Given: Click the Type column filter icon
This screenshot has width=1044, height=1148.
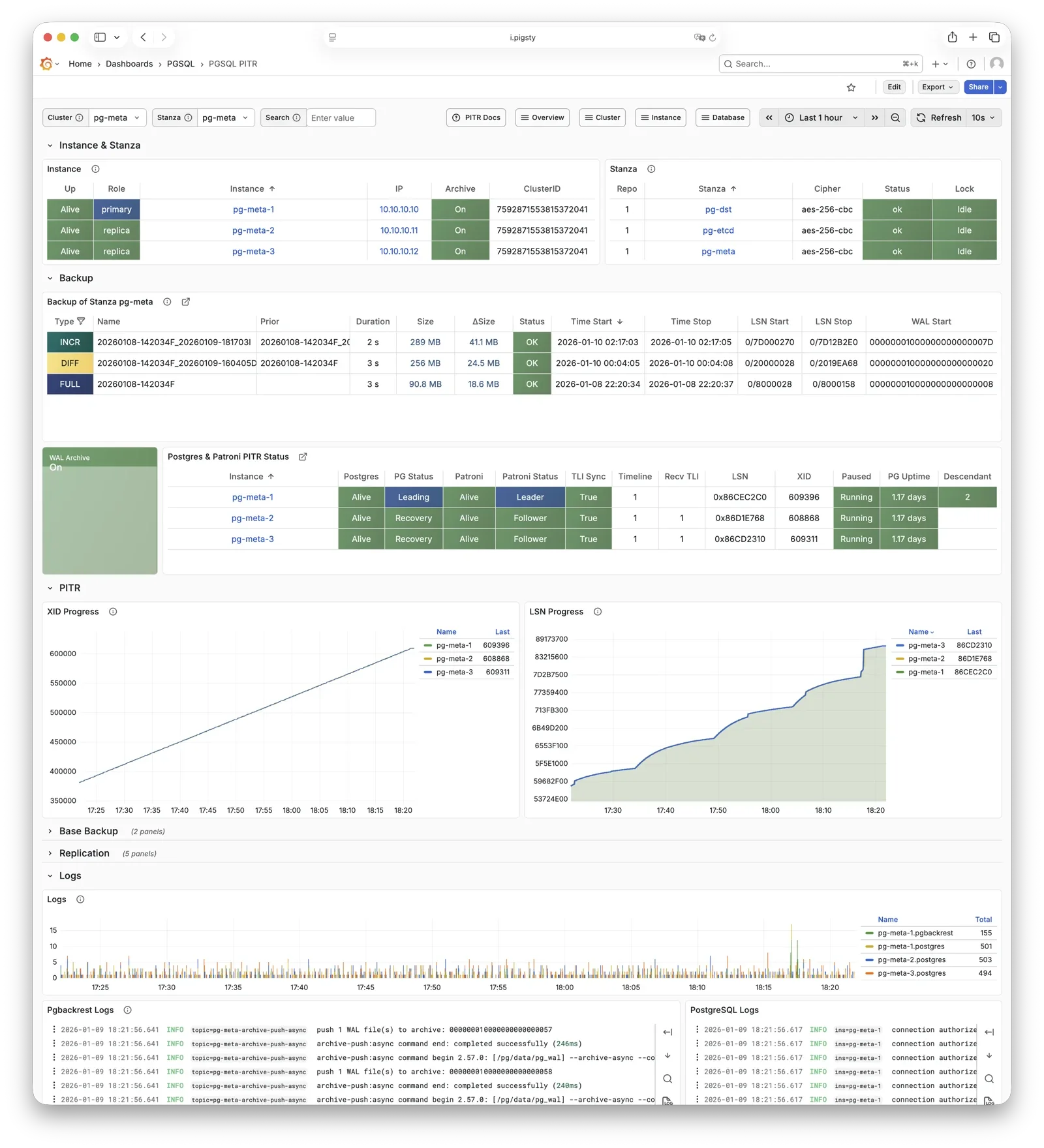Looking at the screenshot, I should coord(81,322).
